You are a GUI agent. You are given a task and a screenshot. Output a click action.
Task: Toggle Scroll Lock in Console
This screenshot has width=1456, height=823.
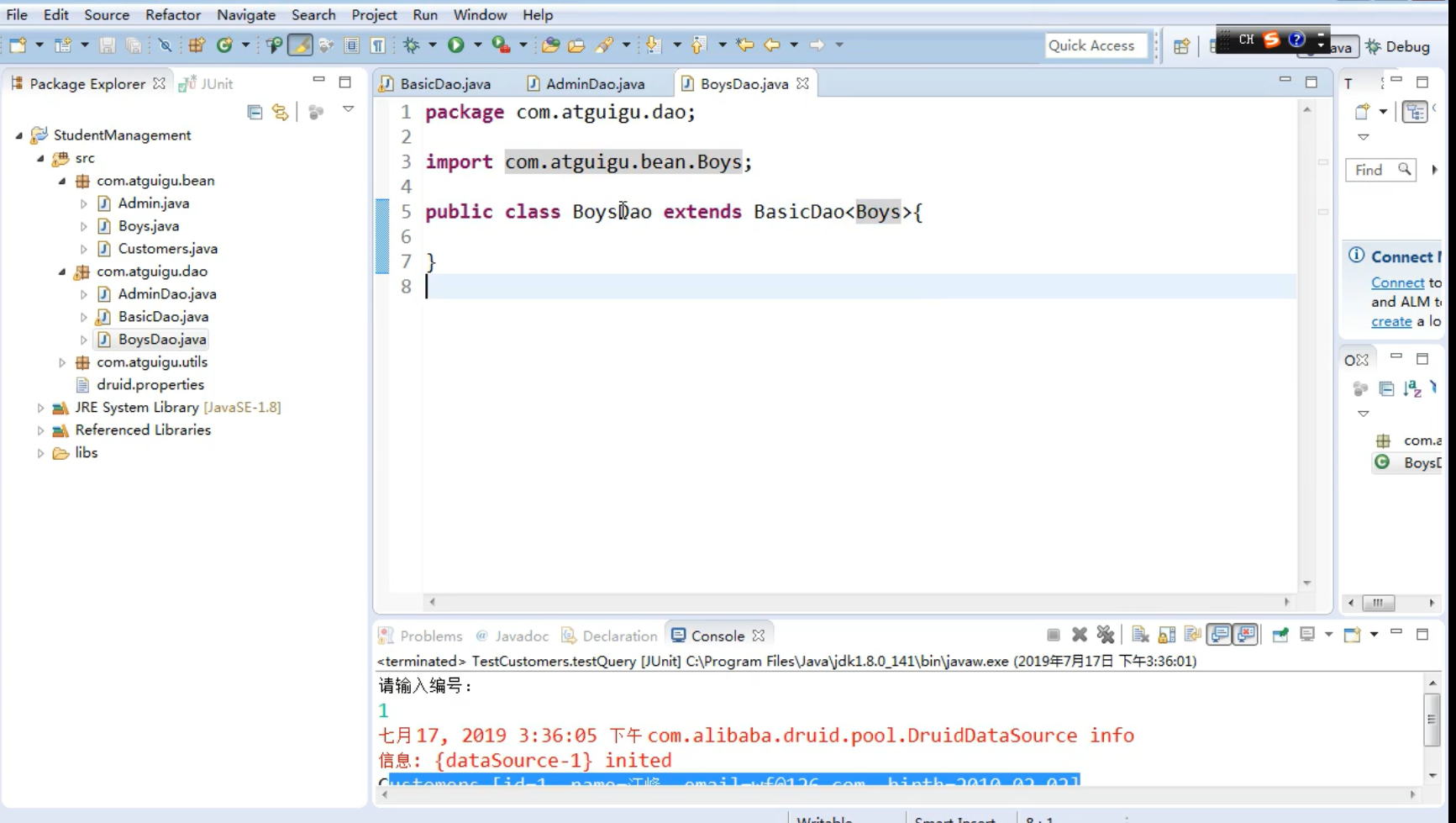pos(1167,635)
